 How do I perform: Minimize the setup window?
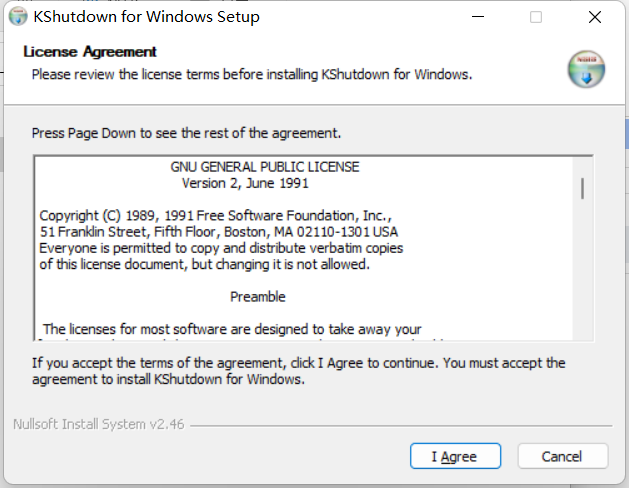[x=487, y=17]
